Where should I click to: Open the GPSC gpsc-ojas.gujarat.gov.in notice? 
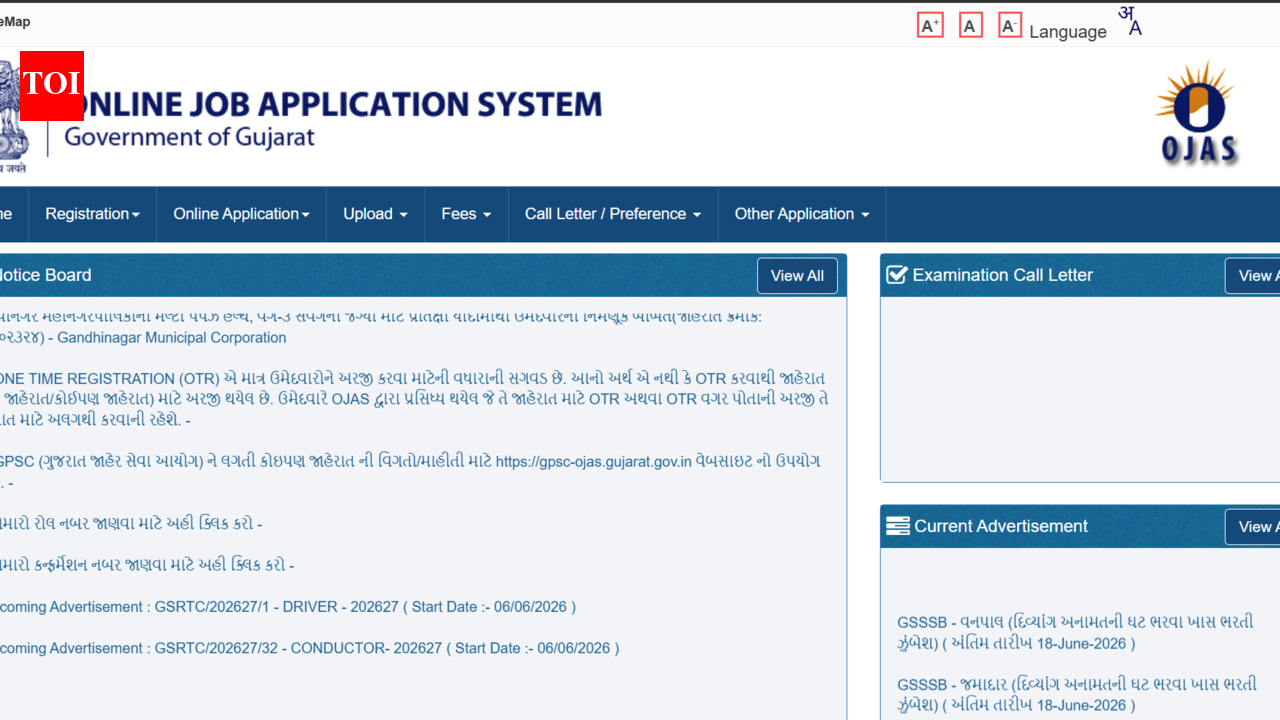pyautogui.click(x=410, y=472)
